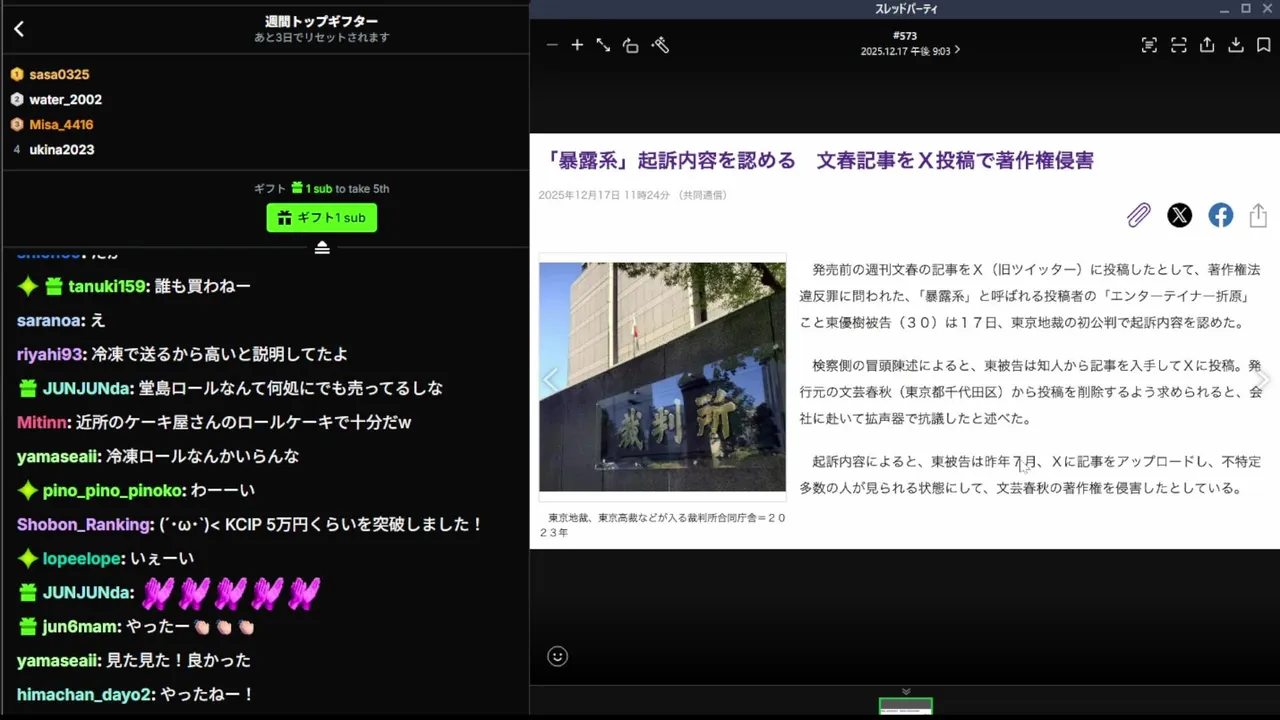This screenshot has height=720, width=1280.
Task: Click the star badge beside pino_pino_pinoko
Action: click(28, 491)
